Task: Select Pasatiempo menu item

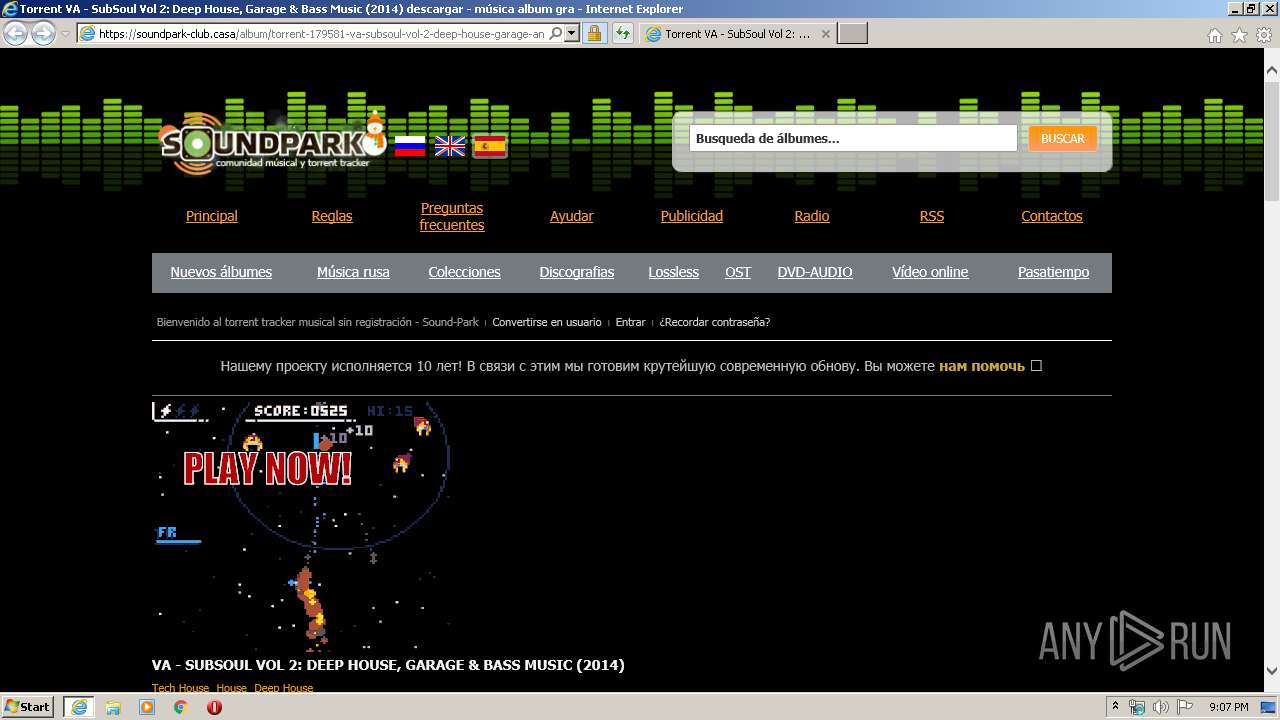Action: 1054,272
